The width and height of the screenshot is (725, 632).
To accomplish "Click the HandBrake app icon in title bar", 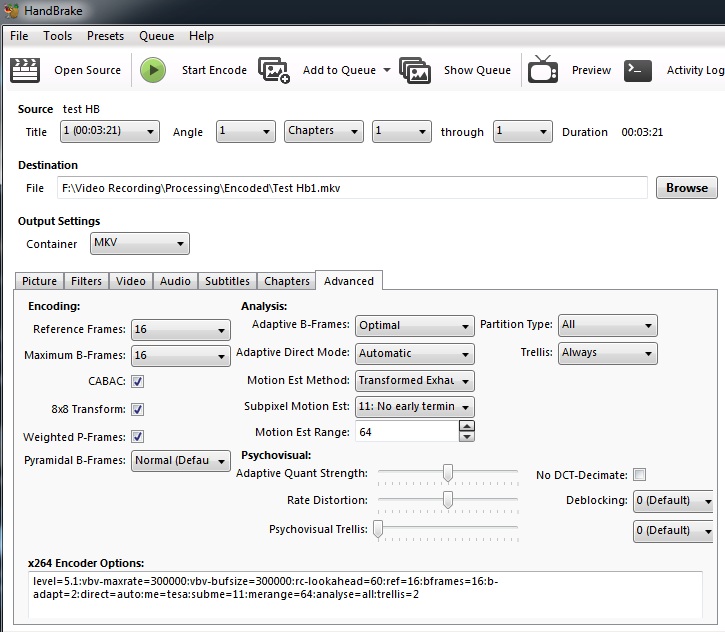I will 11,10.
